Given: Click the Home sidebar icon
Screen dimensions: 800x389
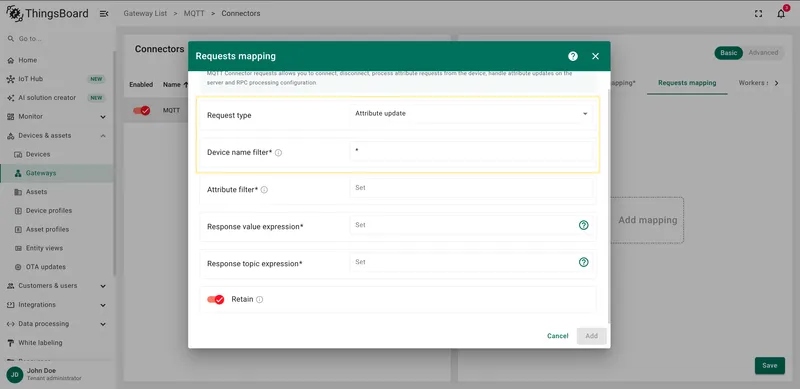Looking at the screenshot, I should click(x=11, y=60).
